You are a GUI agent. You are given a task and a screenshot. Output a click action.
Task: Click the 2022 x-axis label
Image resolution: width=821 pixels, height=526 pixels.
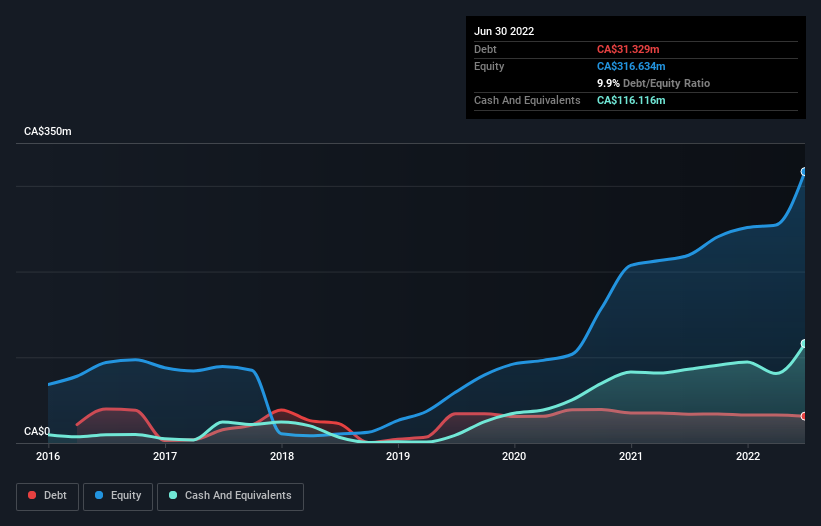pos(748,456)
